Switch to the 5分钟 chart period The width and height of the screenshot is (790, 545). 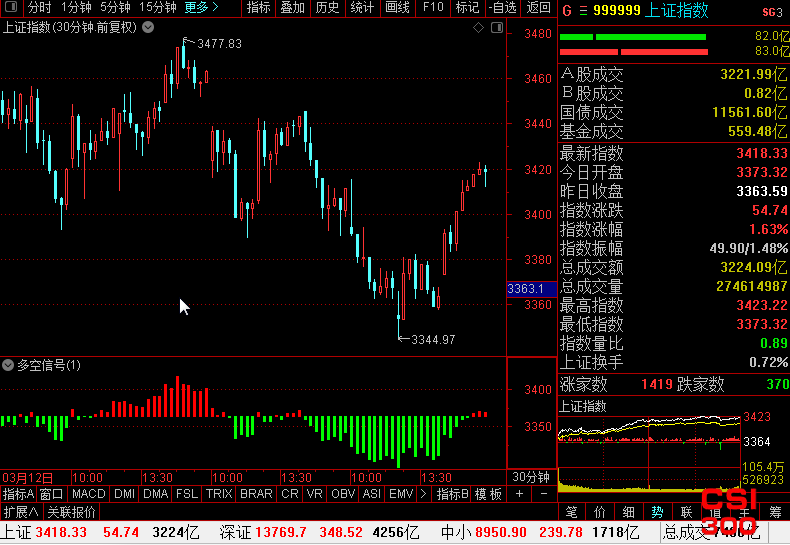[115, 7]
